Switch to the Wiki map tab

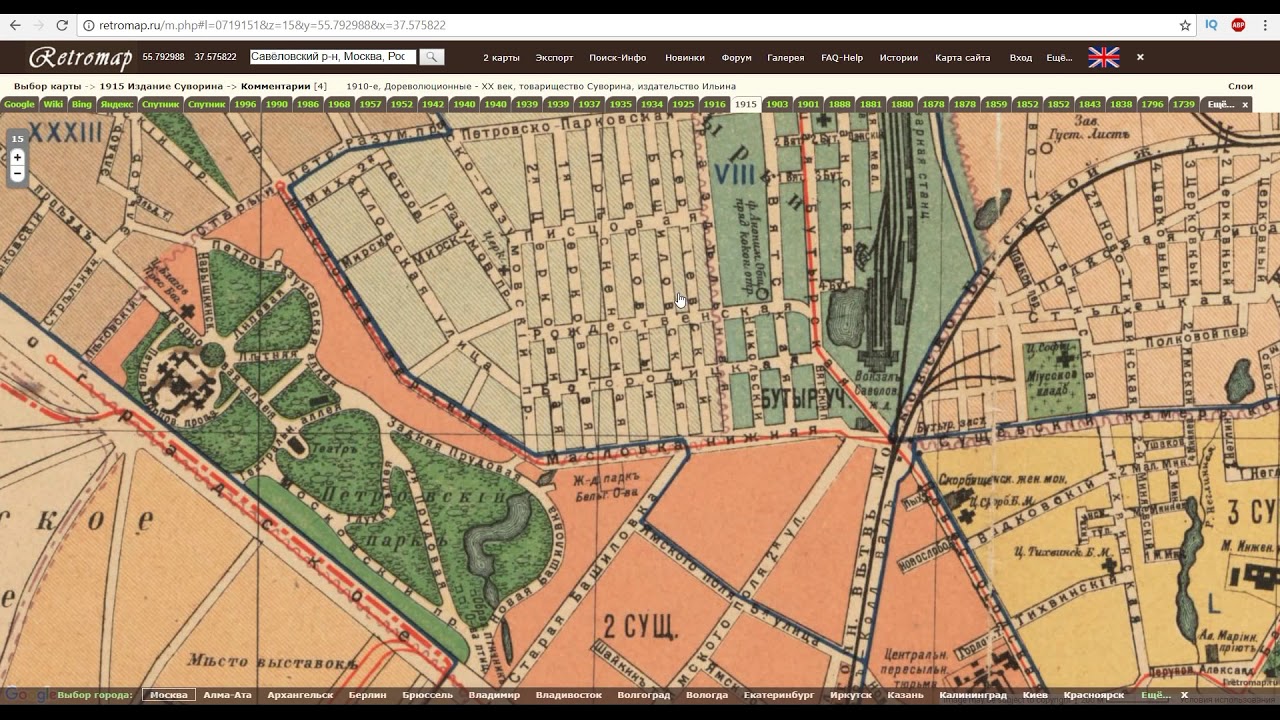[53, 104]
